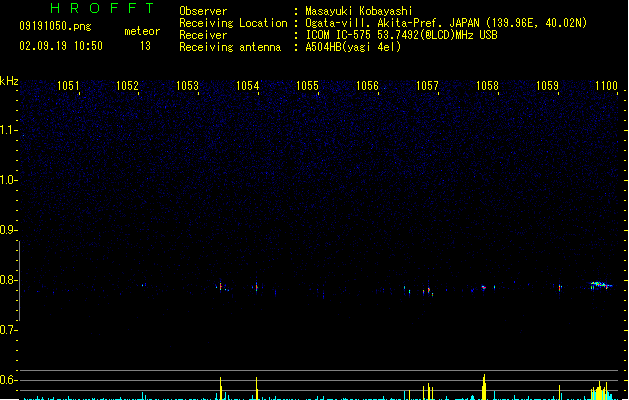
Task: Click the 1054 time axis label
Action: pyautogui.click(x=248, y=86)
